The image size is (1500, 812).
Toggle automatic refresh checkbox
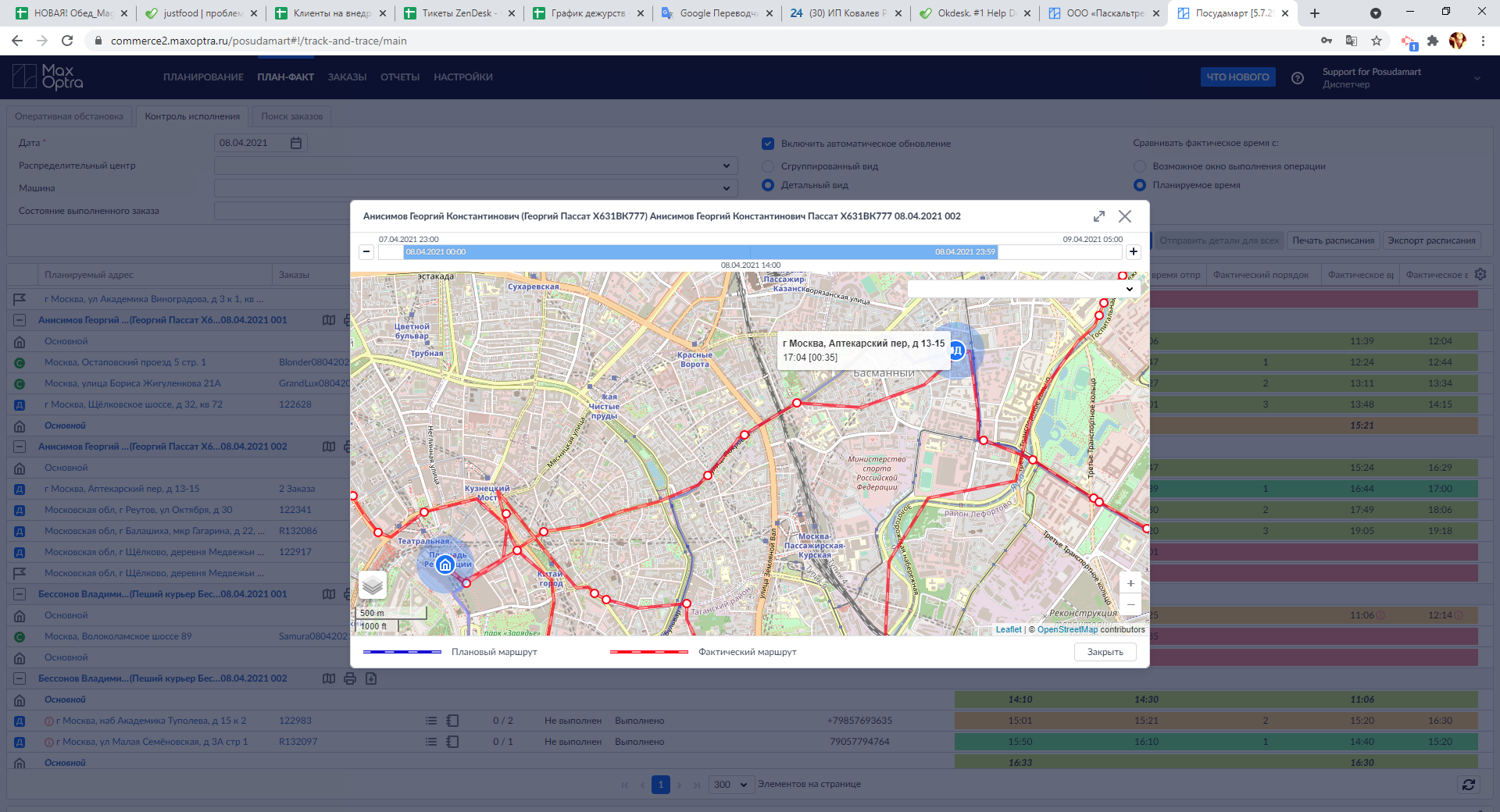pos(768,144)
